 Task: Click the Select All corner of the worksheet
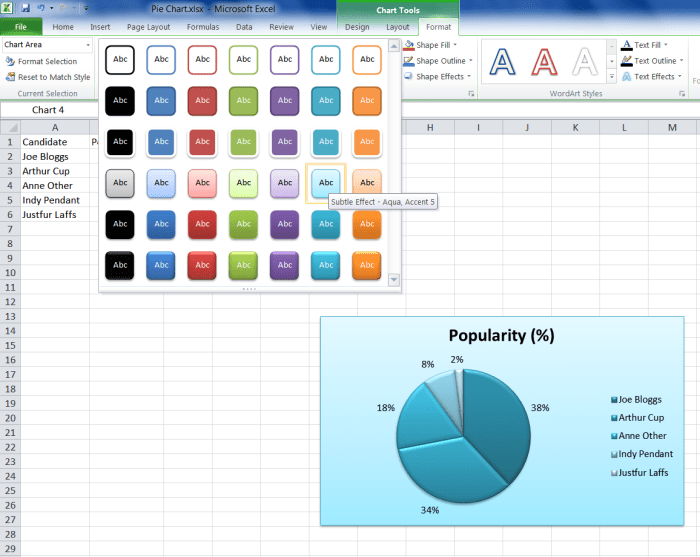click(x=10, y=128)
